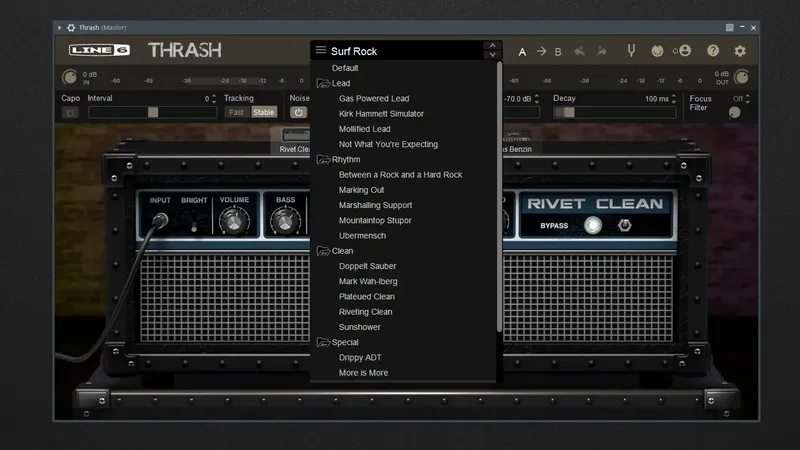Collapse the Lead preset folder
Image resolution: width=800 pixels, height=450 pixels.
323,84
